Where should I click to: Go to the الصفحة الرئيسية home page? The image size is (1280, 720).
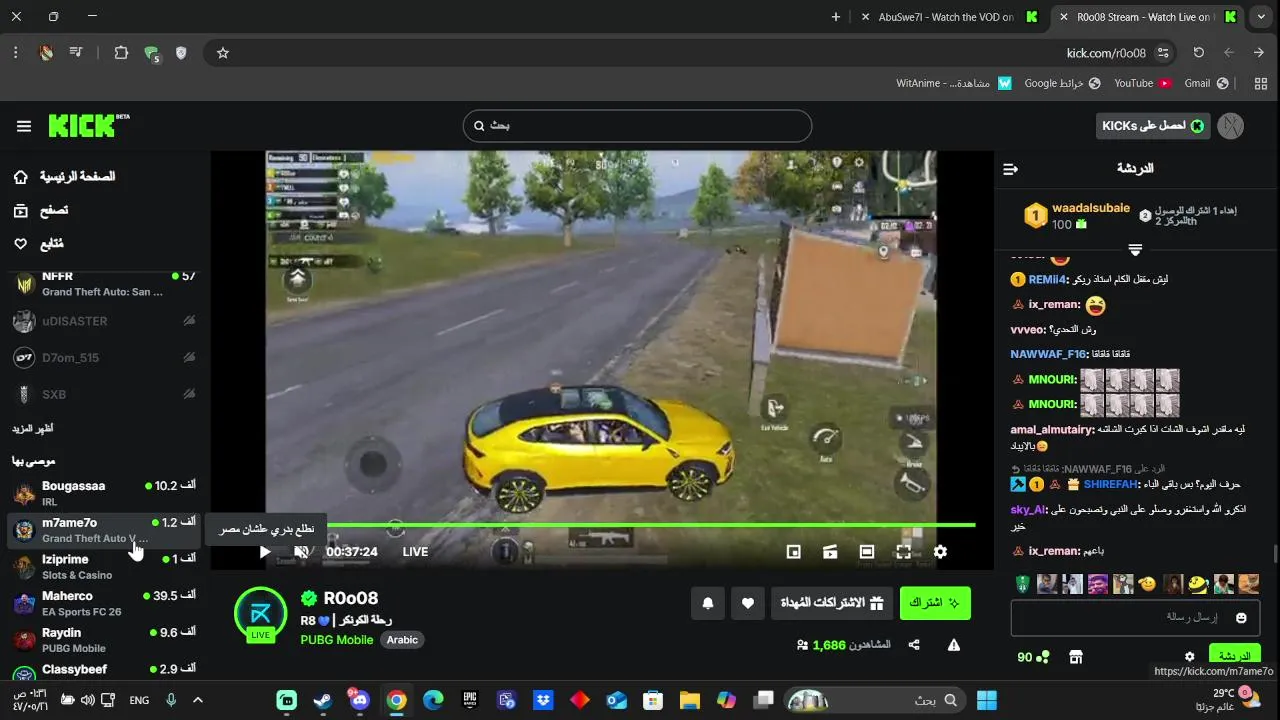pos(65,177)
